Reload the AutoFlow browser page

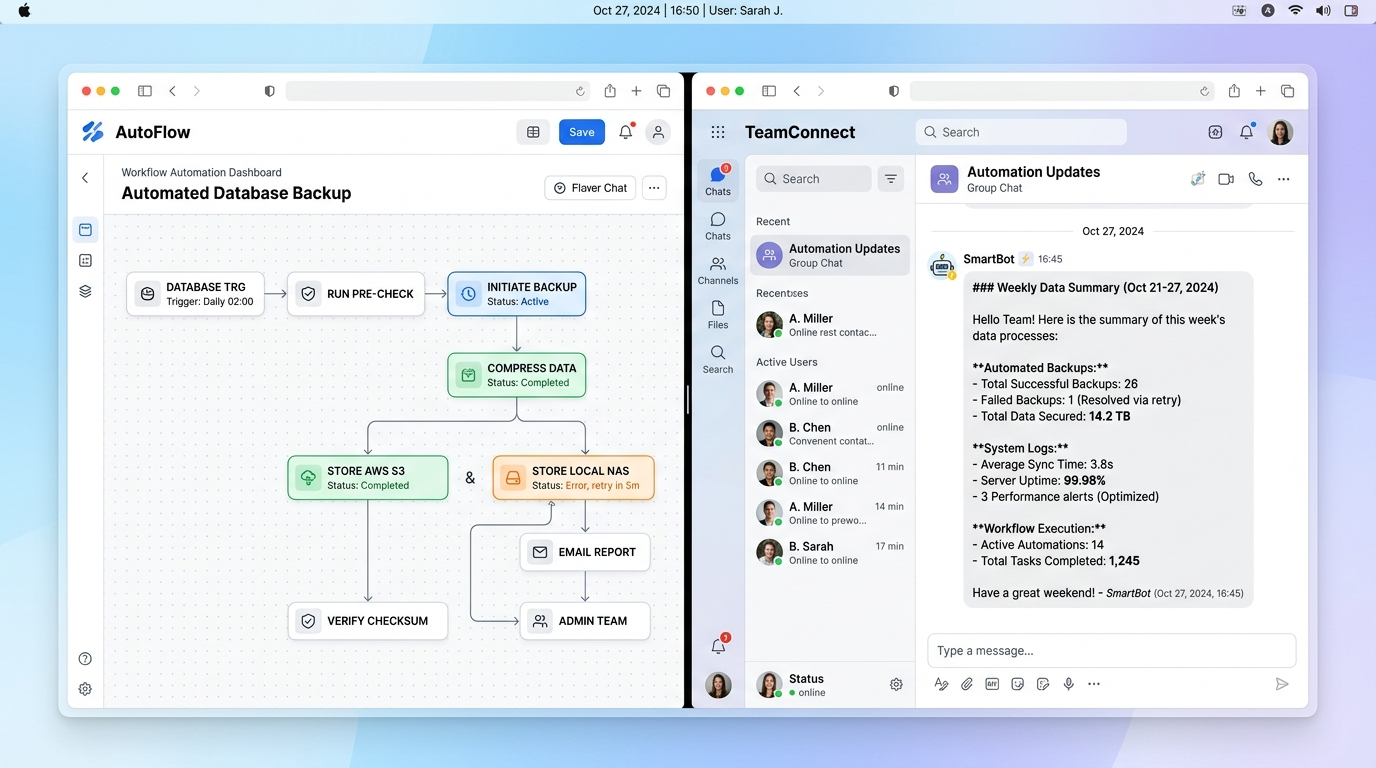pyautogui.click(x=580, y=91)
